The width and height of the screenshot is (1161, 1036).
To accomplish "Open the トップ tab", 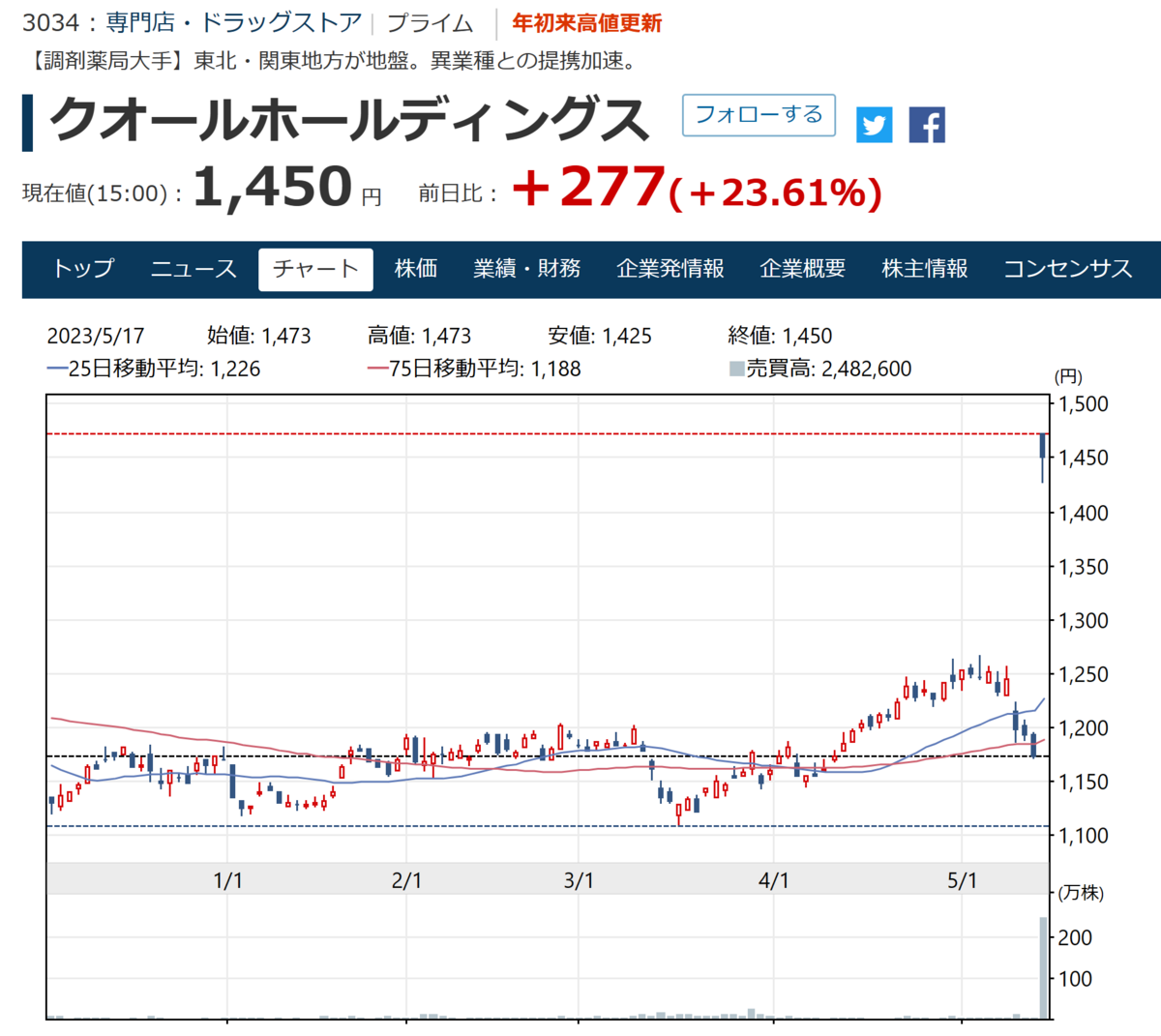I will coord(83,269).
